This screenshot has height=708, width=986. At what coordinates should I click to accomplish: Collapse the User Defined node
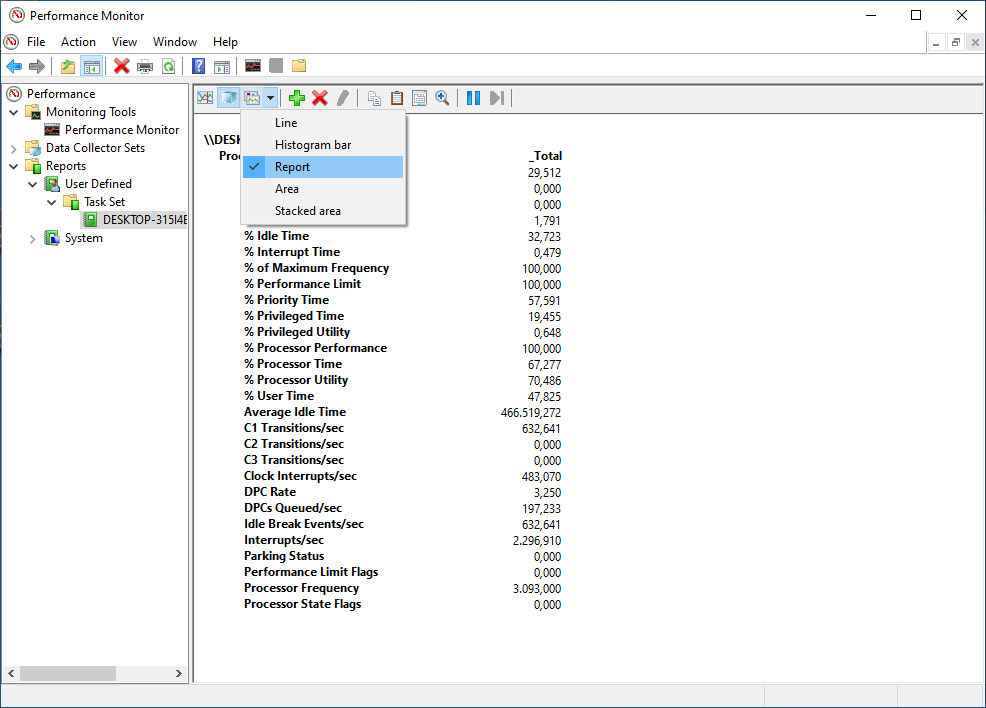tap(32, 183)
